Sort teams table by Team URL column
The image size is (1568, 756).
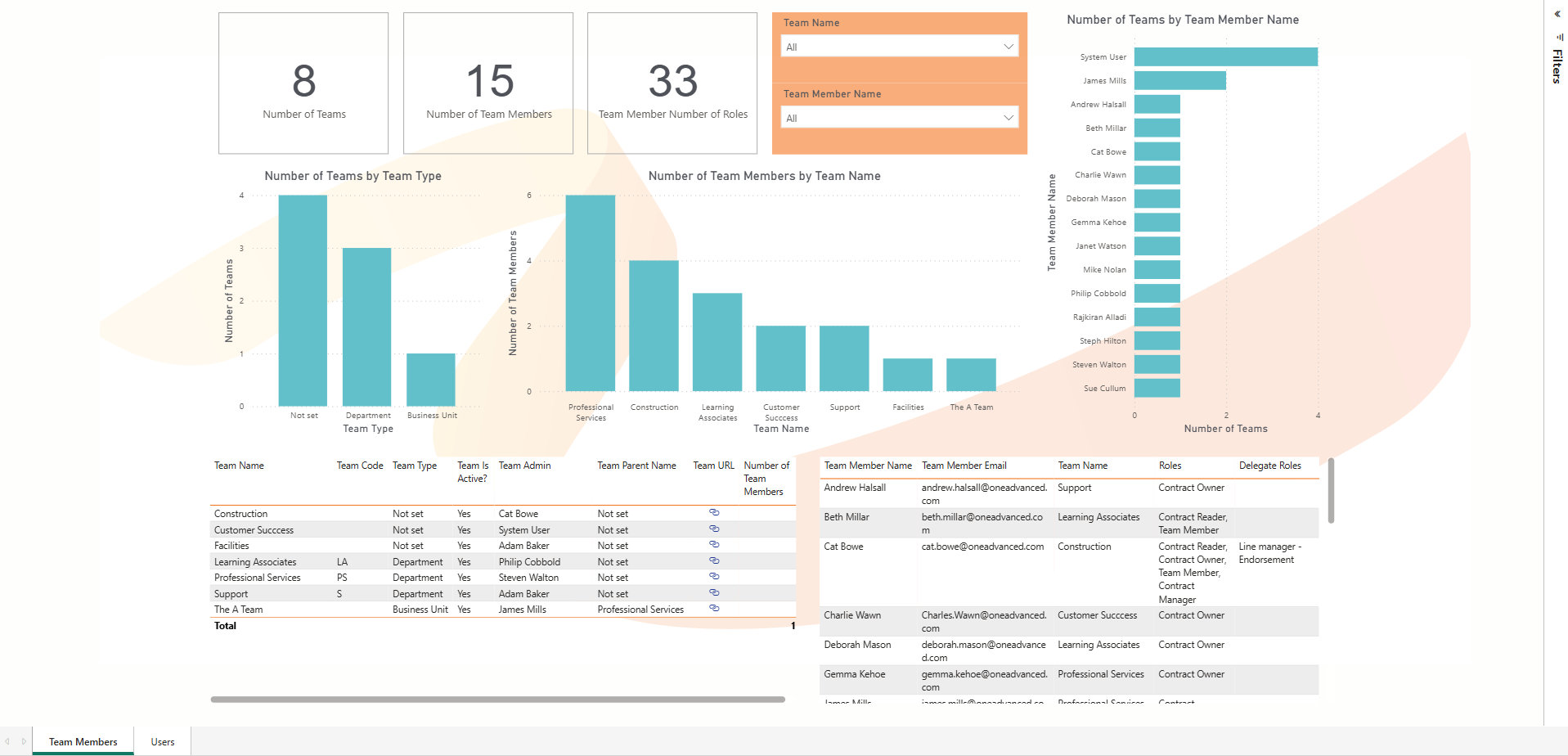click(714, 466)
